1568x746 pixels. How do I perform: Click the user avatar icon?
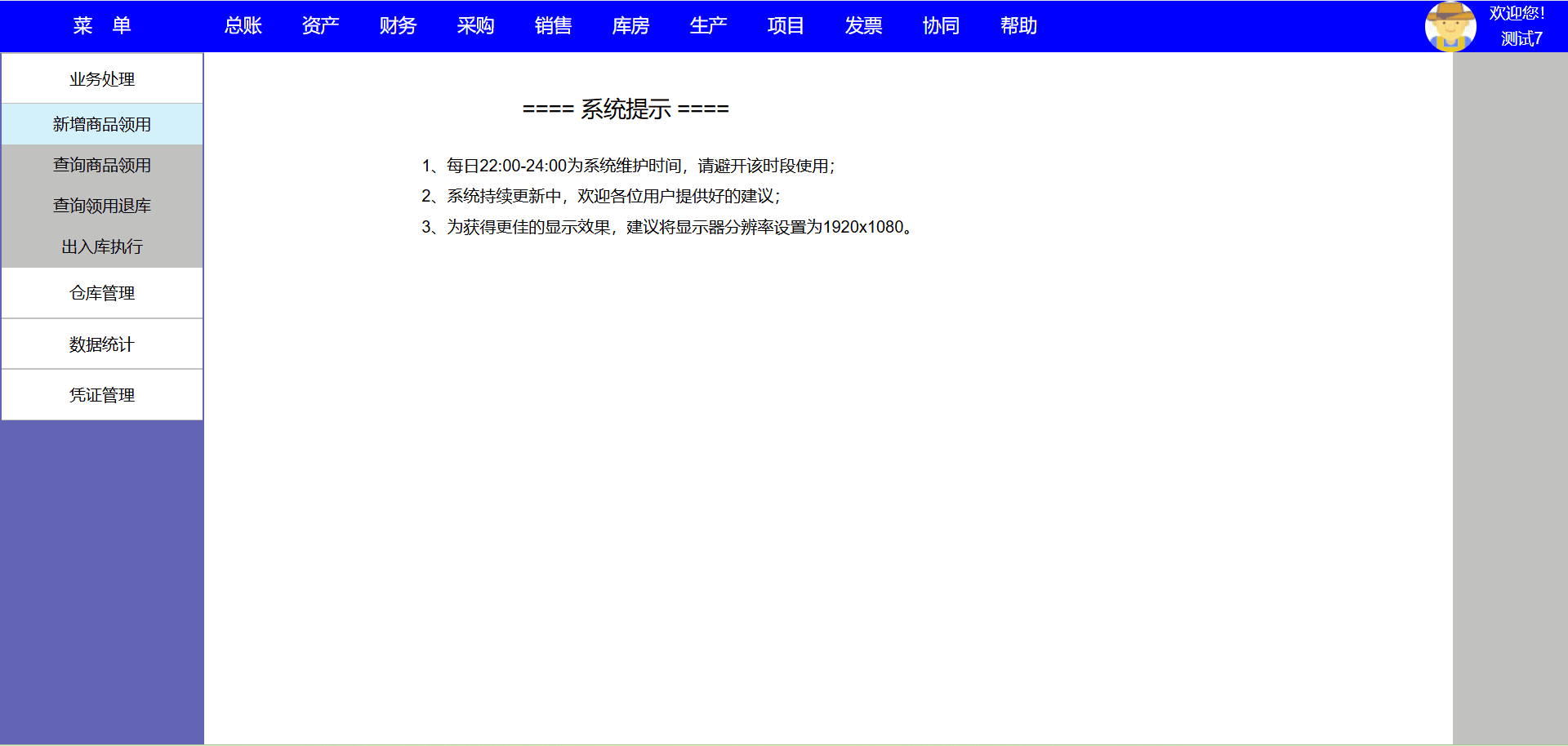coord(1450,26)
